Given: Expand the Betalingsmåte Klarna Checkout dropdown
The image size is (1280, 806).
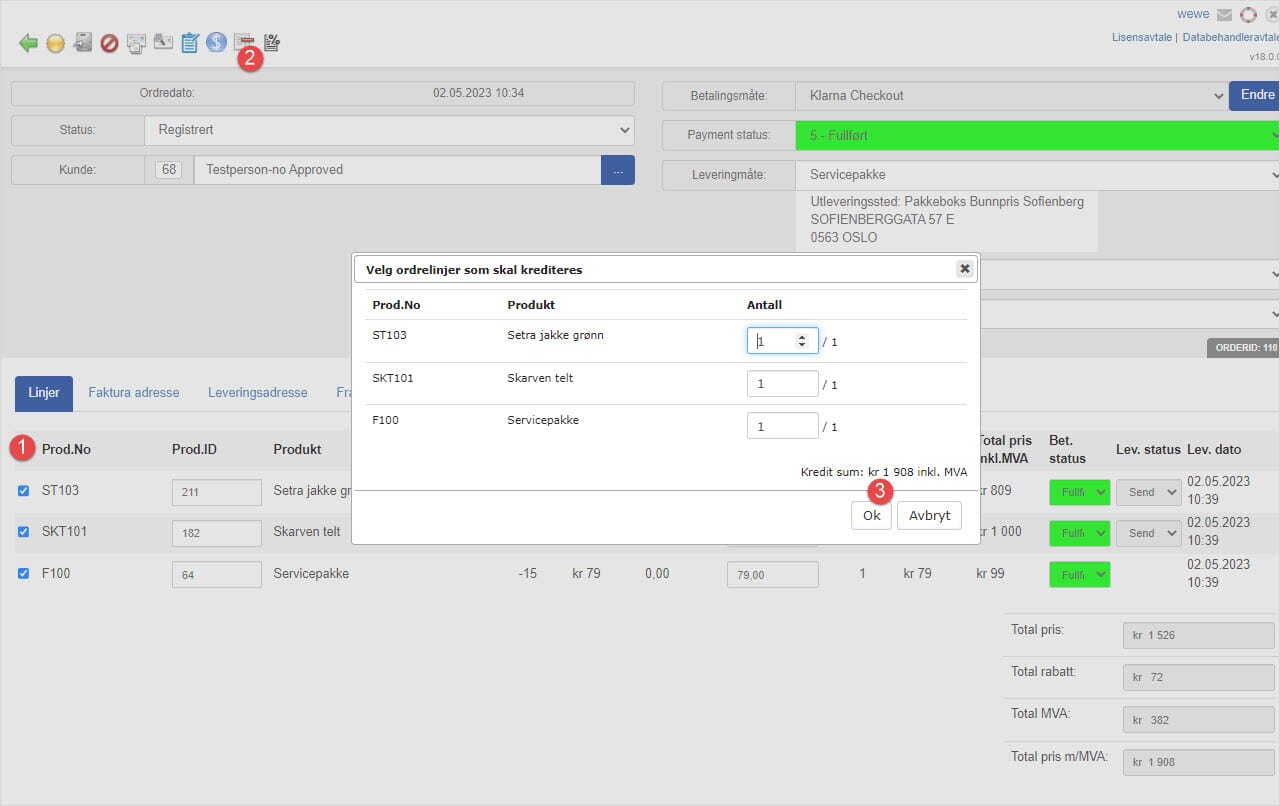Looking at the screenshot, I should point(1011,96).
